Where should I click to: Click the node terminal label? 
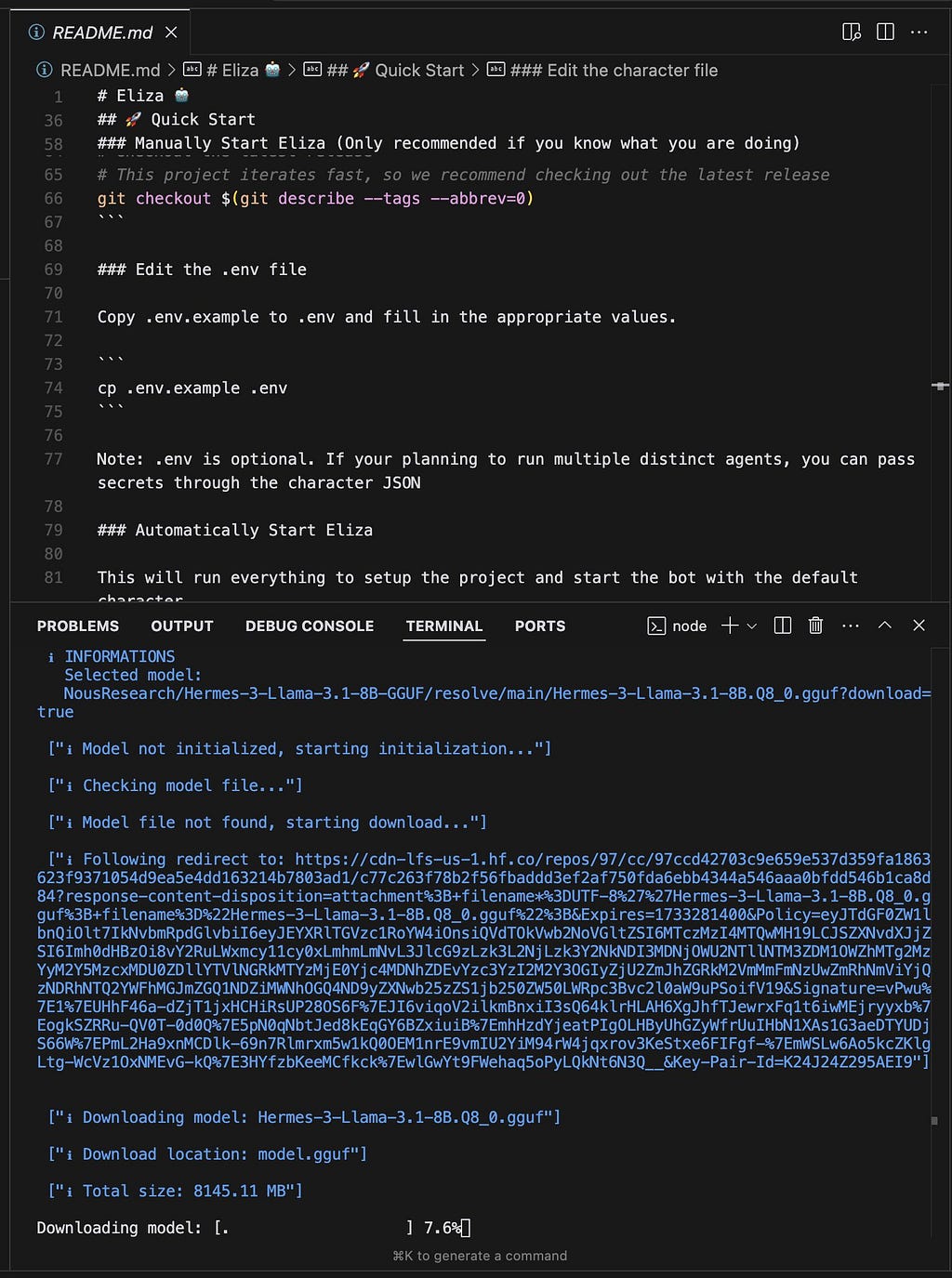tap(689, 626)
